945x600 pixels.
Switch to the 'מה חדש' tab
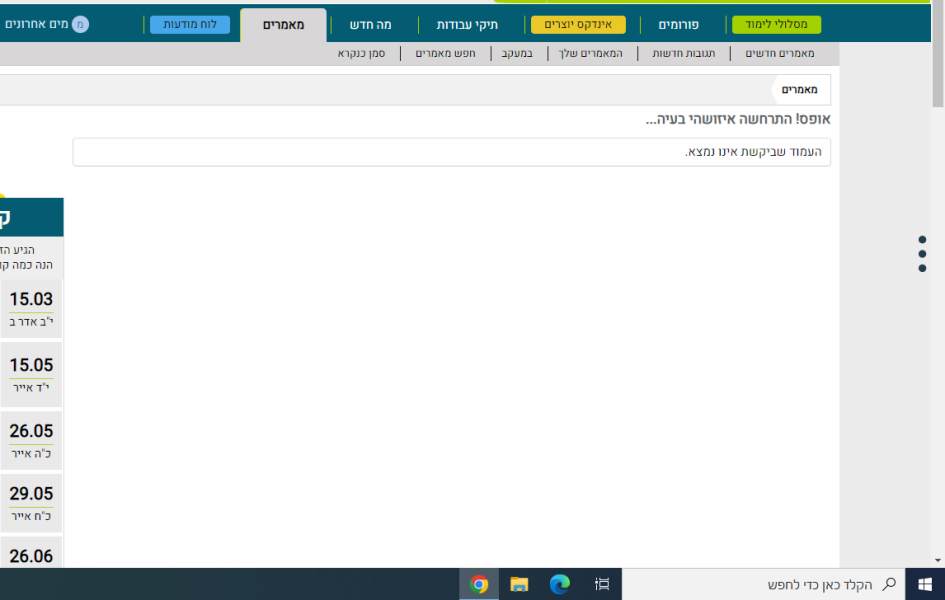[x=369, y=23]
